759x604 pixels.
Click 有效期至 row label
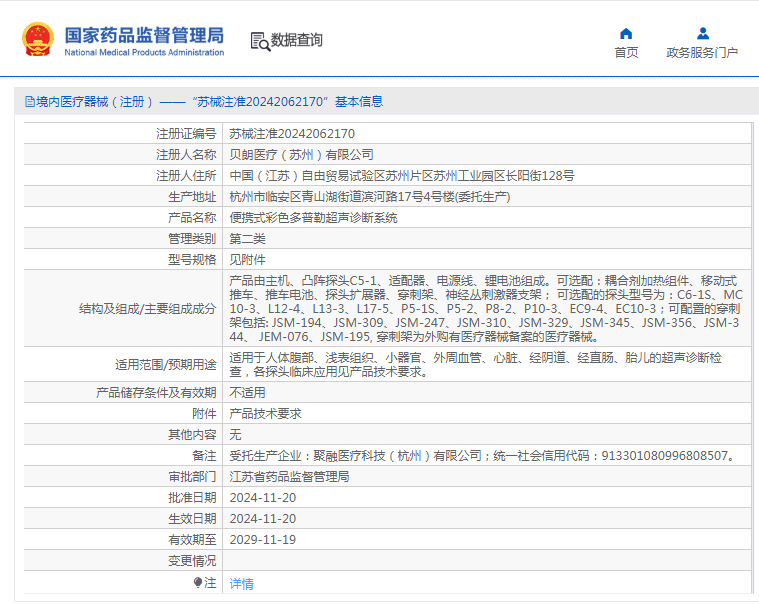[x=192, y=540]
